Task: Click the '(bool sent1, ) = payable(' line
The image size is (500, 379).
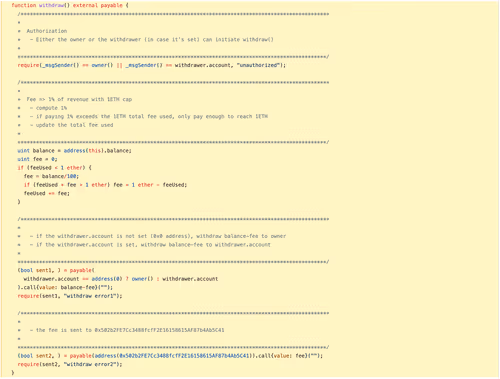Action: tap(56, 270)
